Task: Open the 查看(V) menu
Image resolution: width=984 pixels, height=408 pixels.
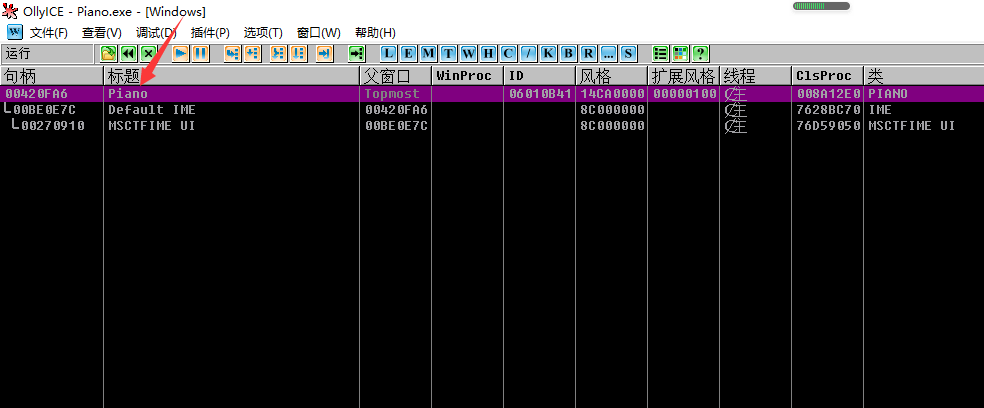Action: click(102, 33)
